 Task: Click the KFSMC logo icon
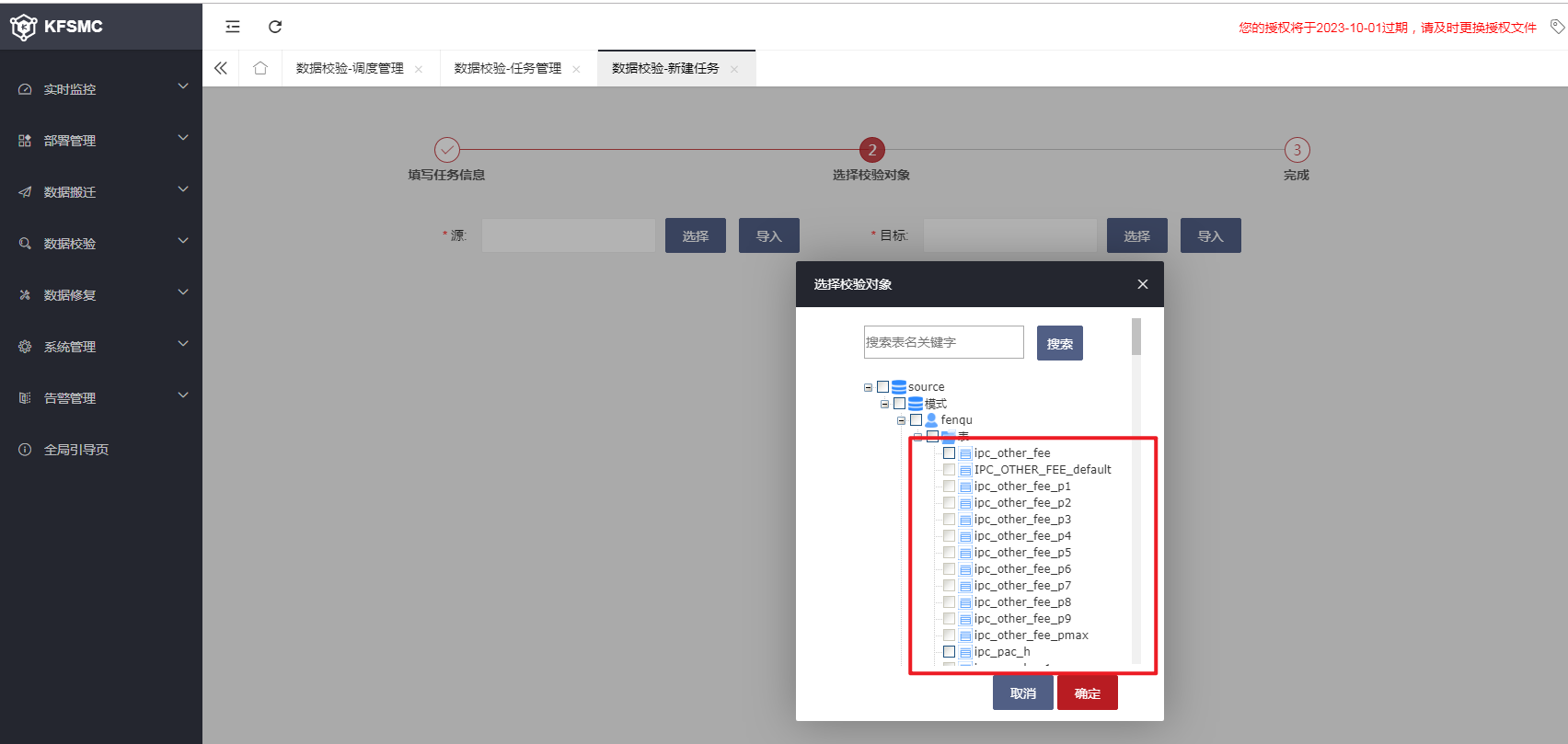[23, 27]
